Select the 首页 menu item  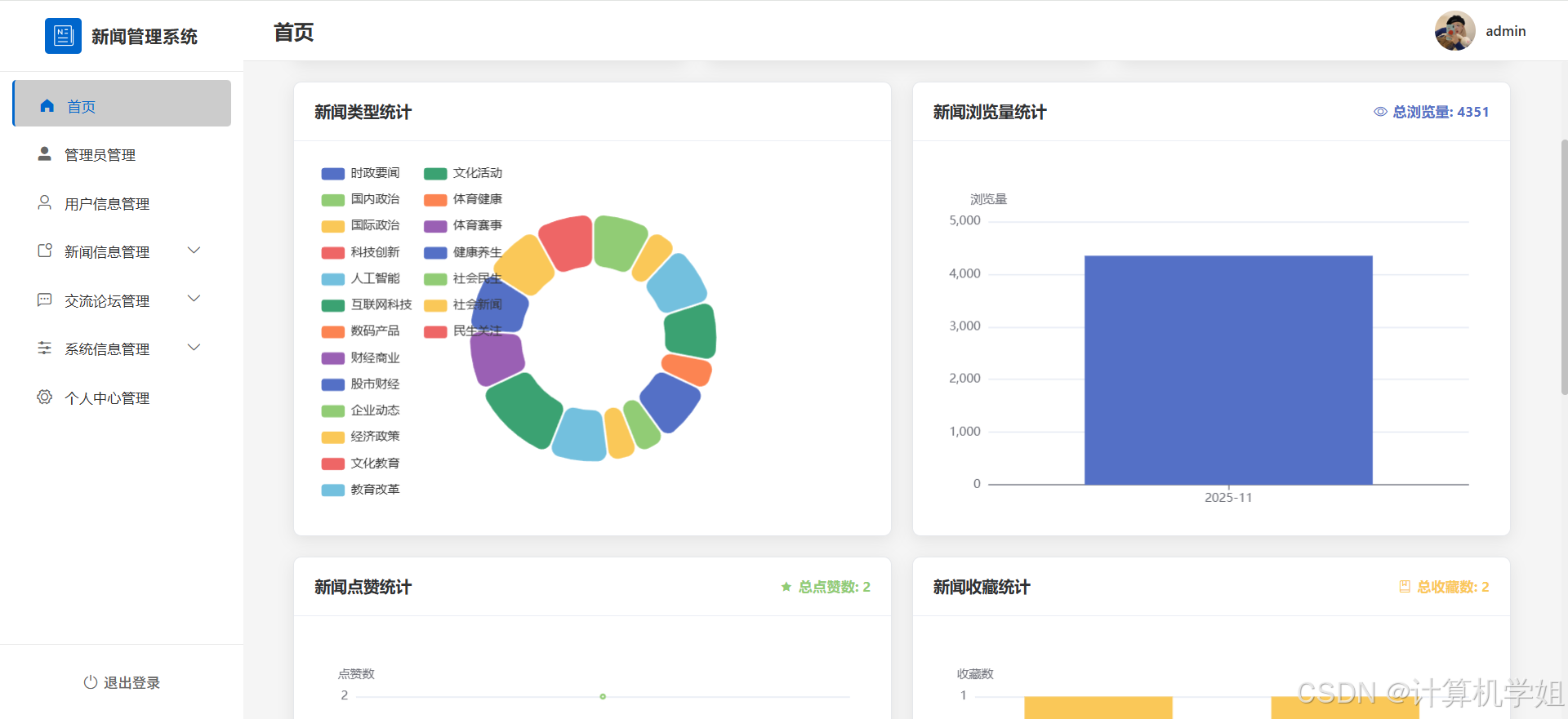(x=122, y=104)
